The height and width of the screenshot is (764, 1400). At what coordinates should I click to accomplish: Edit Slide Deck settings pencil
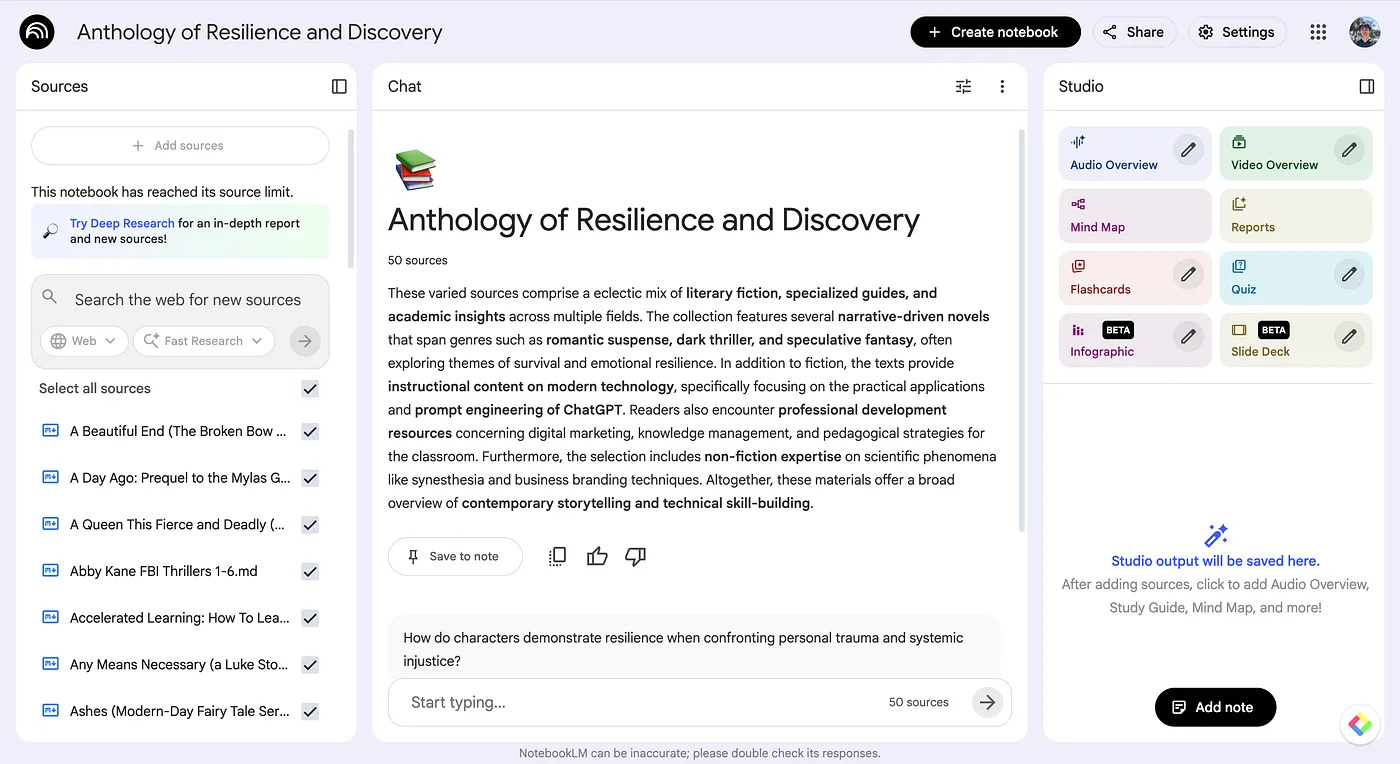click(1349, 337)
